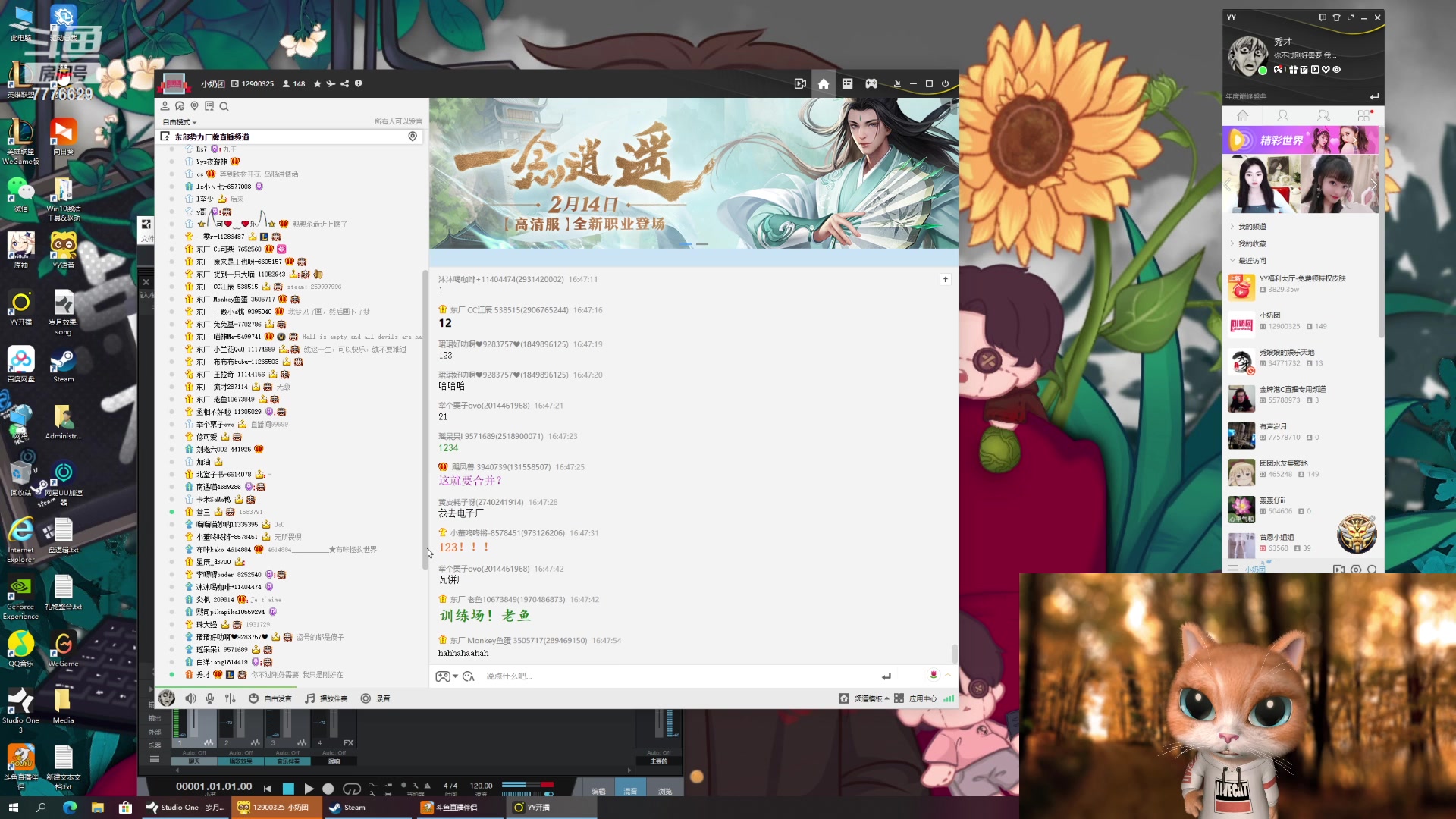The image size is (1456, 819).
Task: Click the user list vertical scrollbar
Action: click(x=425, y=417)
